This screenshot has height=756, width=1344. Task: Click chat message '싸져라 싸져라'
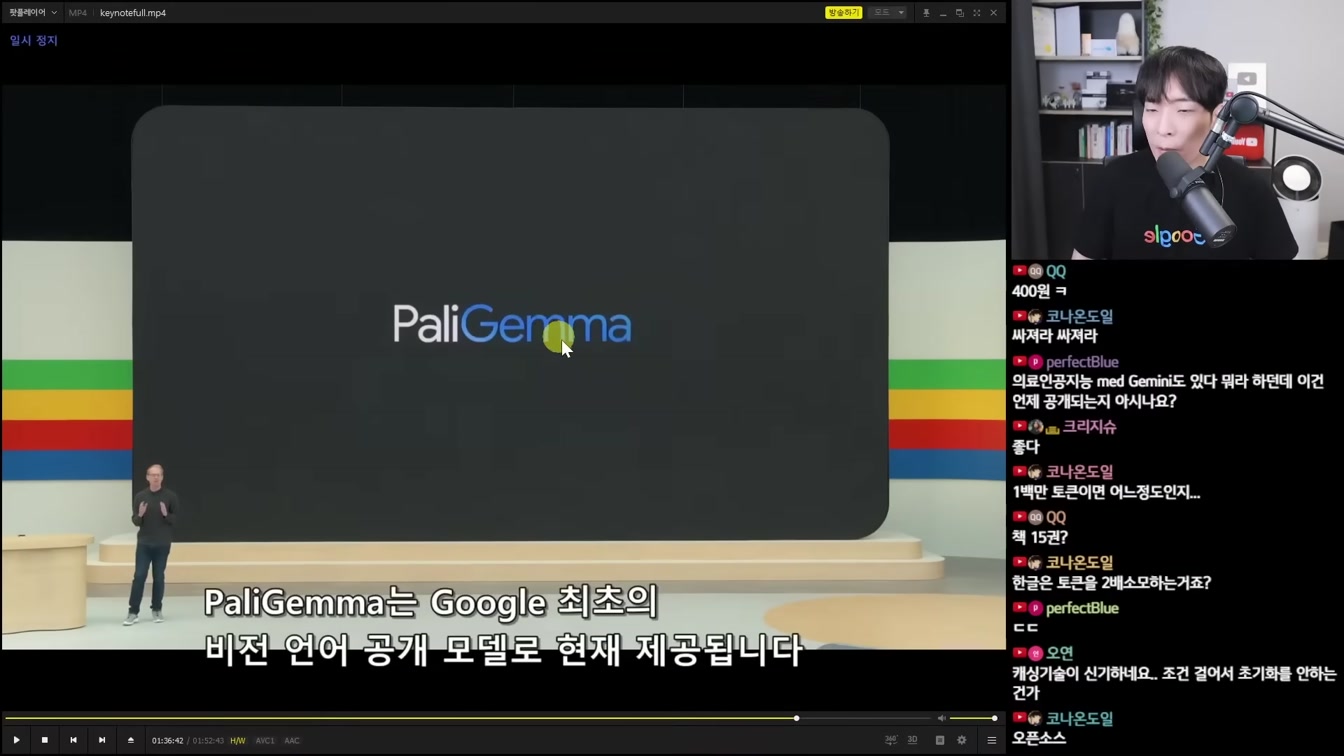1054,336
